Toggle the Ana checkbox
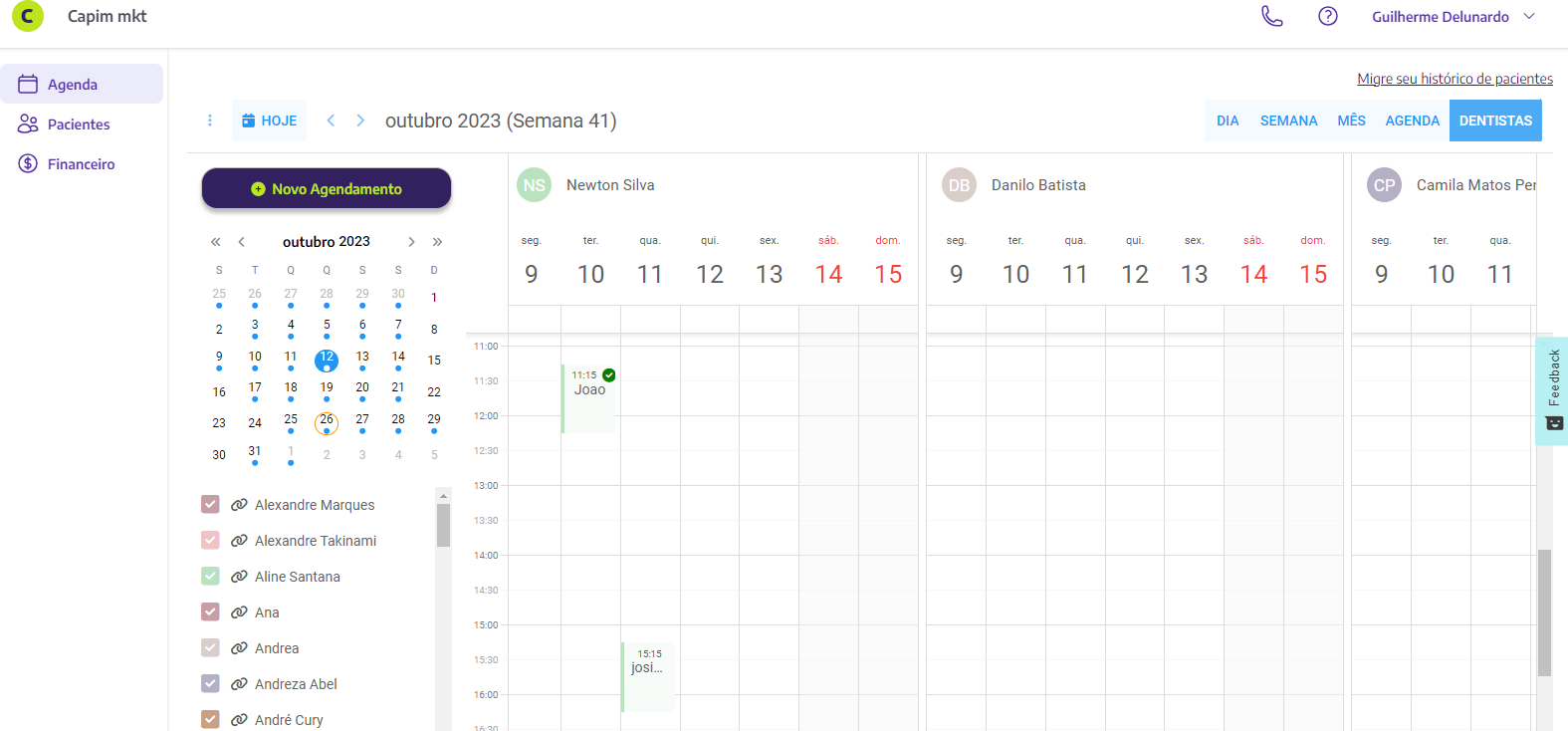Screen dimensions: 1568x731 click(x=210, y=611)
